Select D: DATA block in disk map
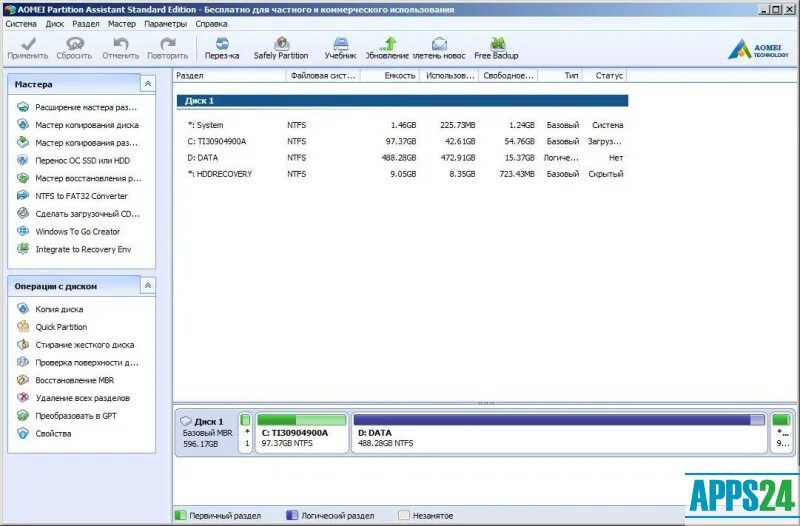This screenshot has height=526, width=800. tap(559, 433)
